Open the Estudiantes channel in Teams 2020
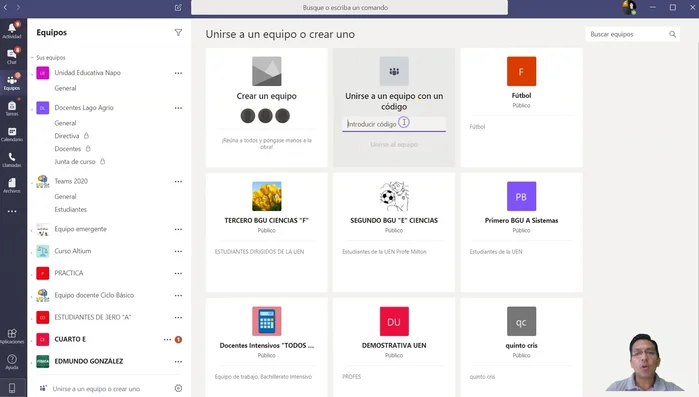 [x=70, y=209]
